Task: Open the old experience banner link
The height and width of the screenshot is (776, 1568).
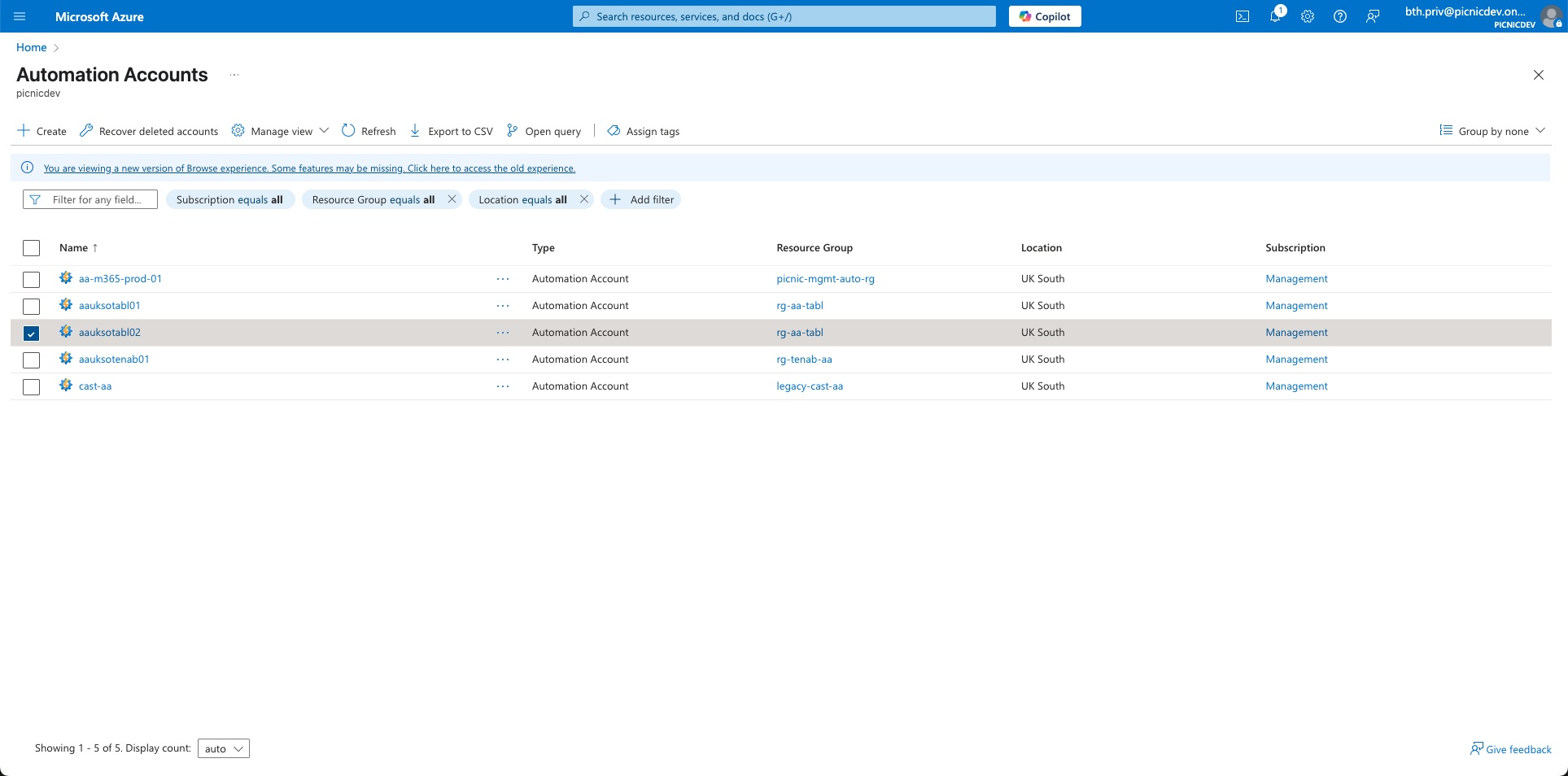Action: (x=309, y=168)
